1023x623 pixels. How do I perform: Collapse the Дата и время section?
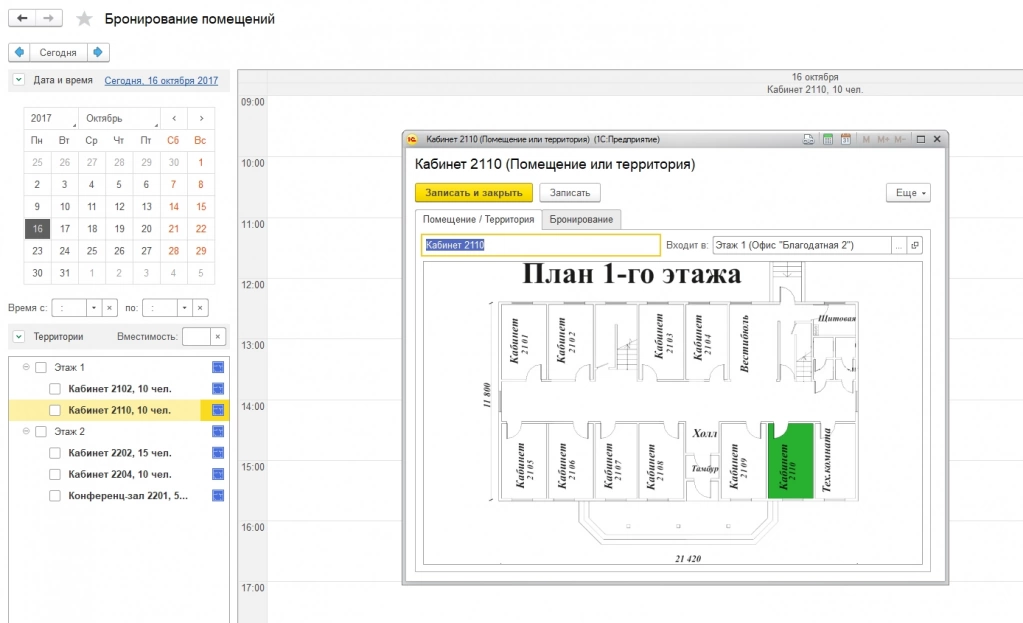[x=18, y=80]
